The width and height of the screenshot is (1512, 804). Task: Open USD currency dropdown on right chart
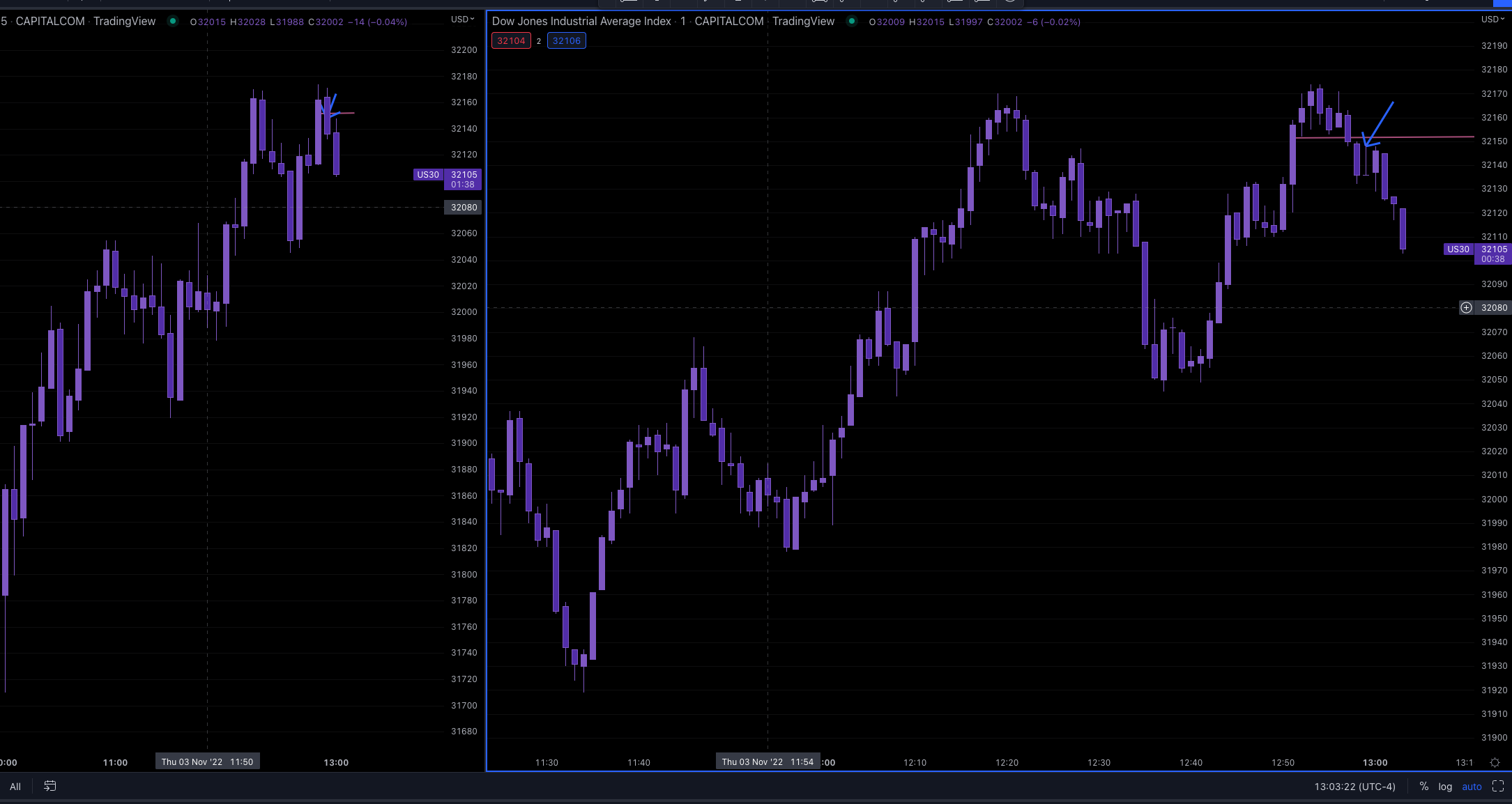1492,19
